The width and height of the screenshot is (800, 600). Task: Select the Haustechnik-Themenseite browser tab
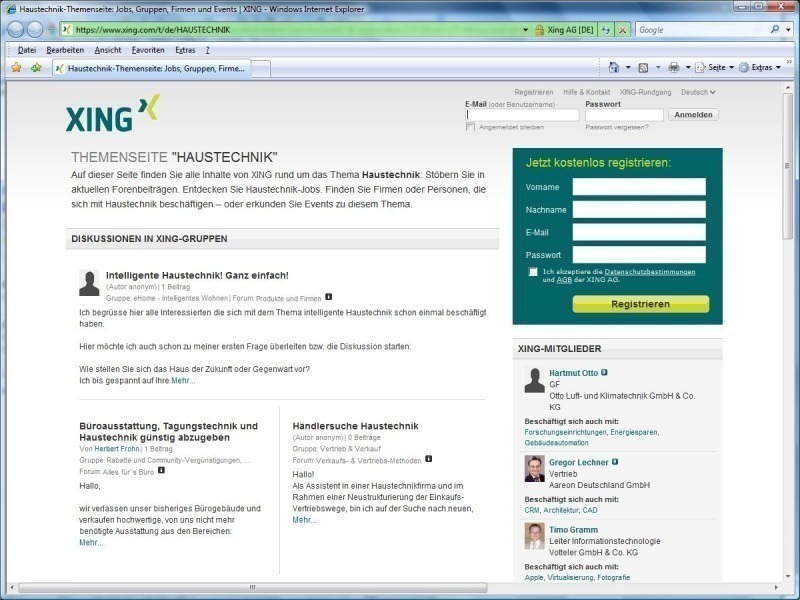pyautogui.click(x=152, y=68)
